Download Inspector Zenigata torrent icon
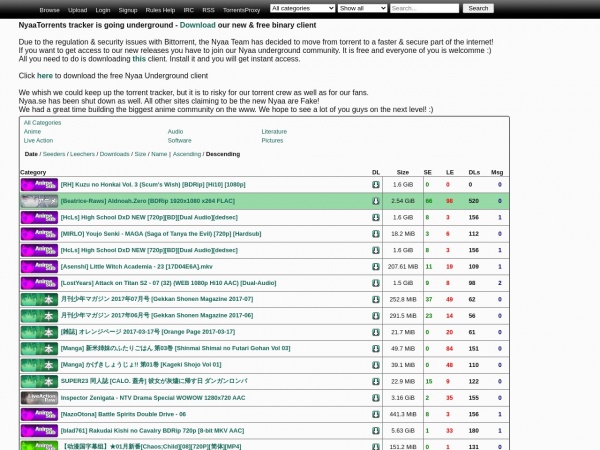600x450 pixels. (x=376, y=398)
